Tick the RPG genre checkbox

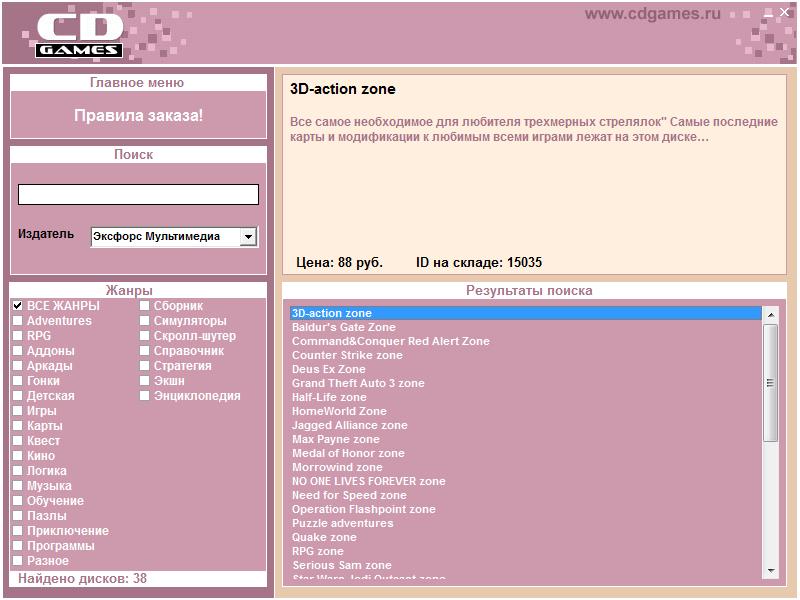18,336
